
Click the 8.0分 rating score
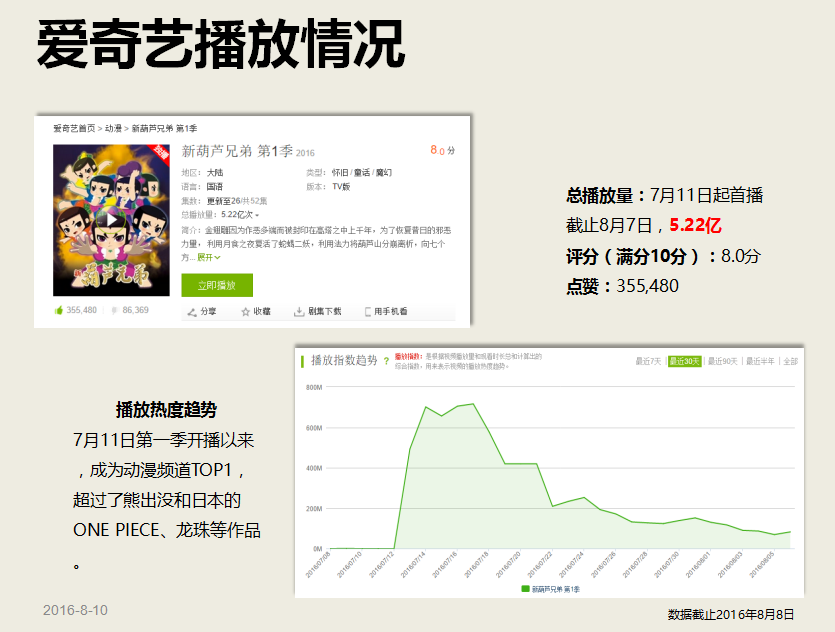tap(443, 150)
